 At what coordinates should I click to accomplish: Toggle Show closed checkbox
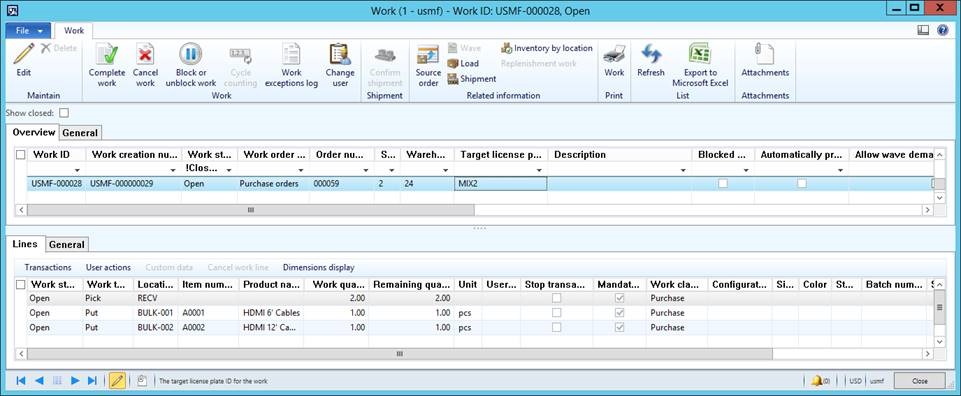point(64,113)
